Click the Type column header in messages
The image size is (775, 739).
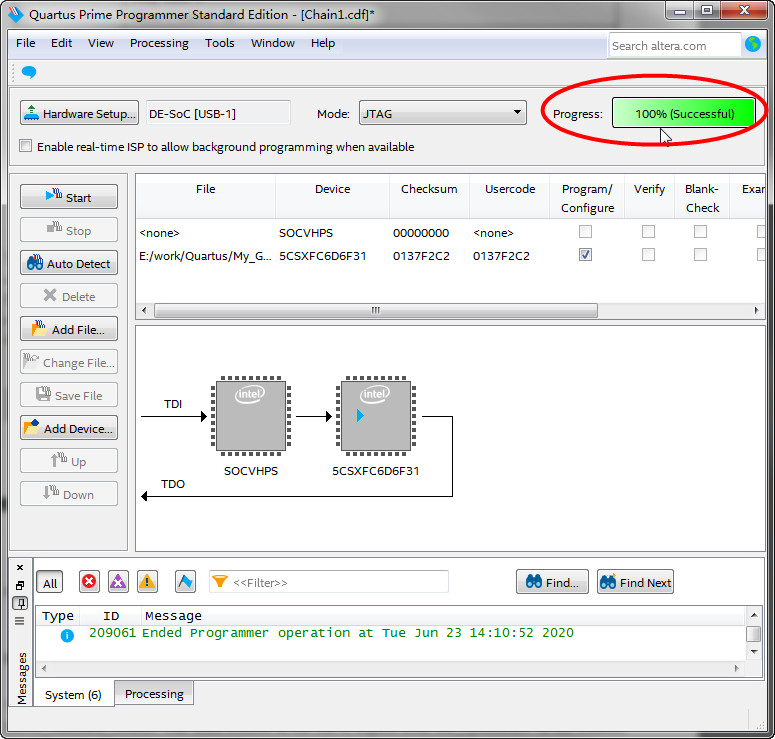click(x=58, y=615)
